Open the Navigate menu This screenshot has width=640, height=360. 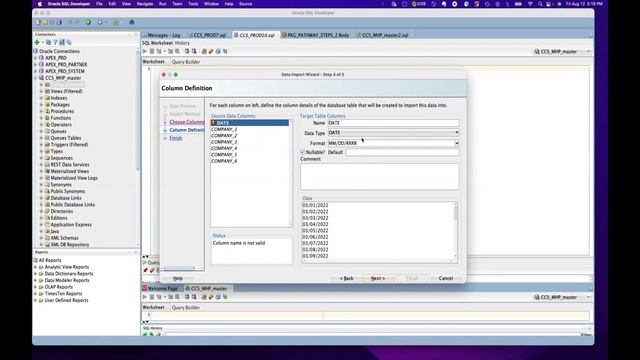[144, 4]
